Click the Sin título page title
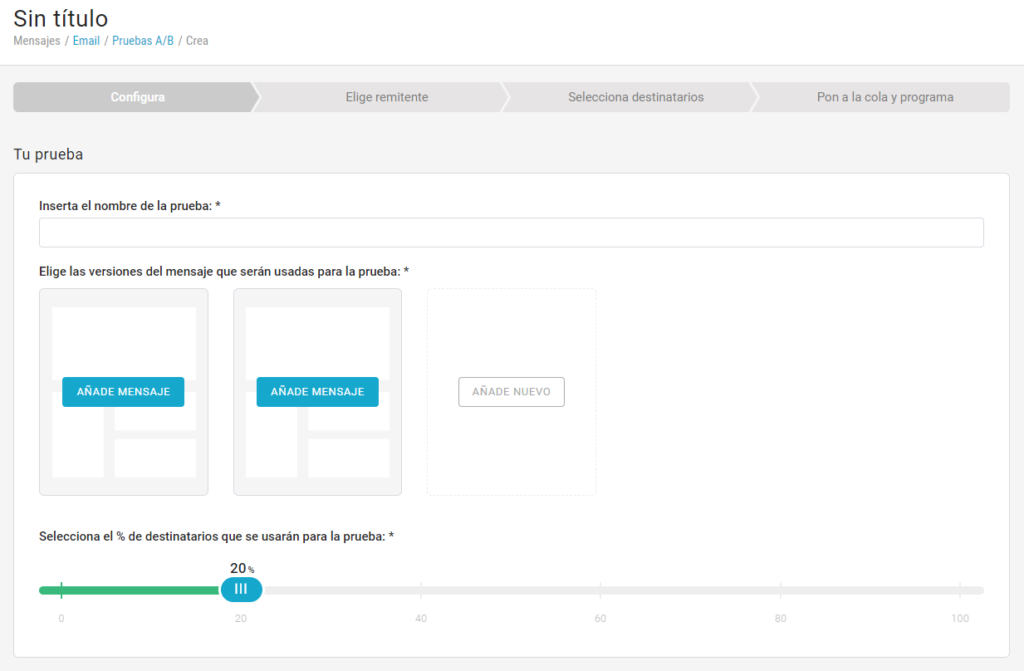 61,17
